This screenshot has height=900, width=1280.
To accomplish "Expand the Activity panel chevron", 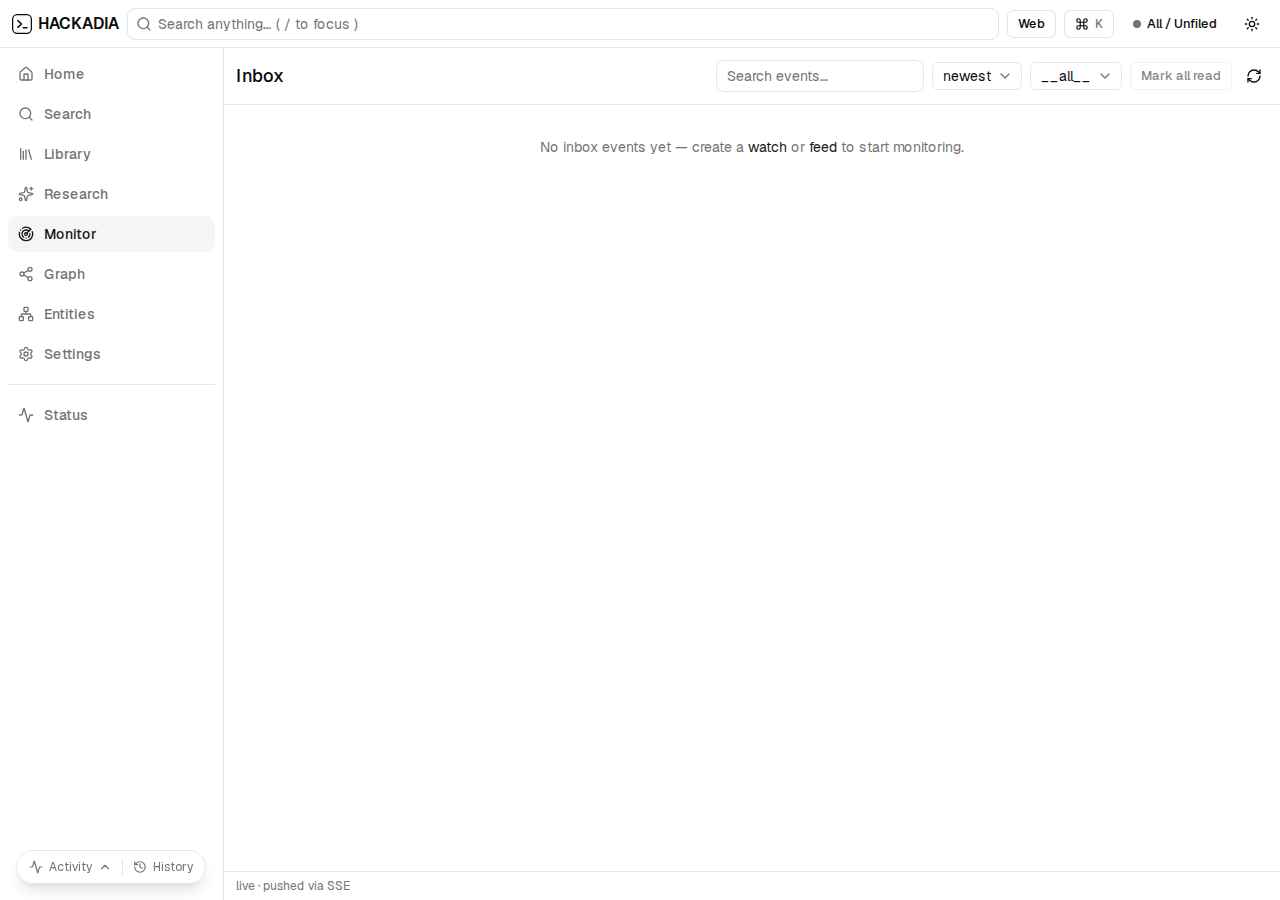I will tap(105, 867).
